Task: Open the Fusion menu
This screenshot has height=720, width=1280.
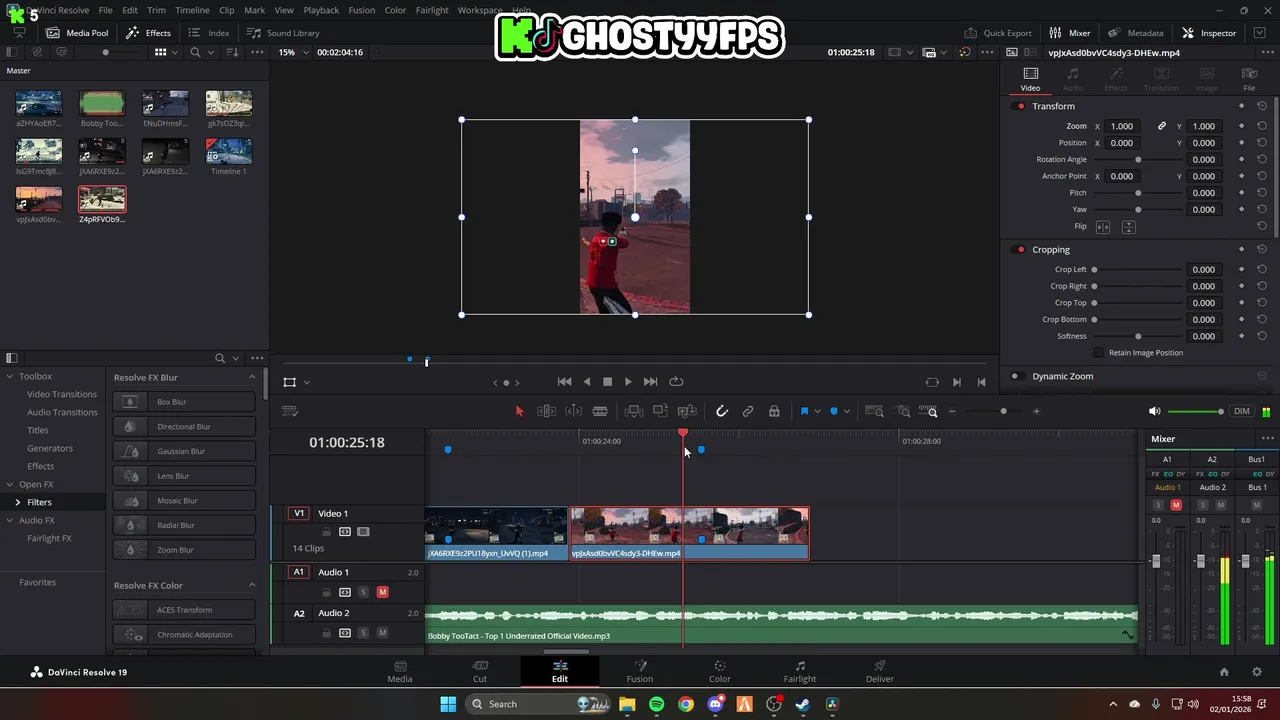Action: click(x=361, y=10)
